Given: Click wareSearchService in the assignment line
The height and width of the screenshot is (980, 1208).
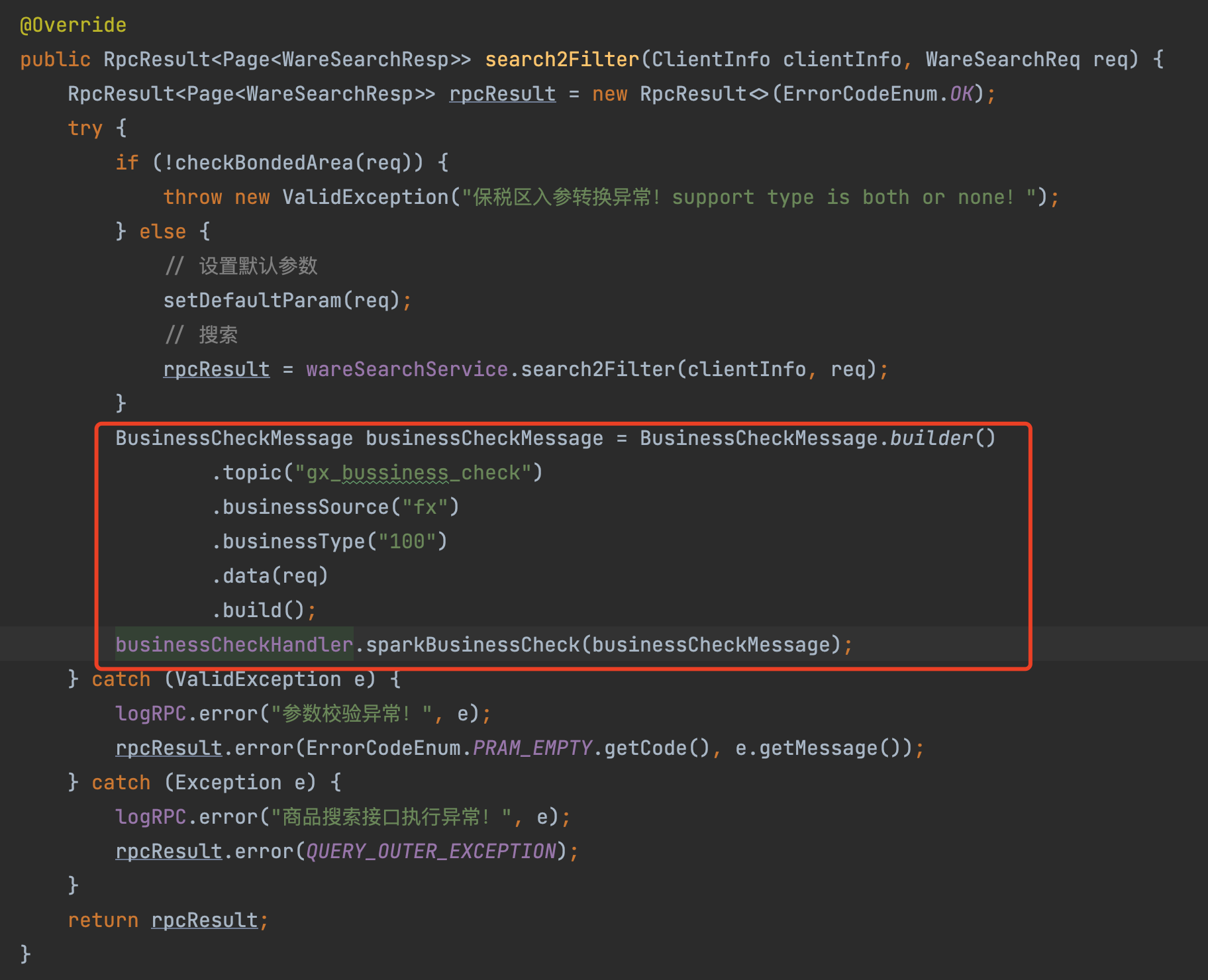Looking at the screenshot, I should point(407,369).
